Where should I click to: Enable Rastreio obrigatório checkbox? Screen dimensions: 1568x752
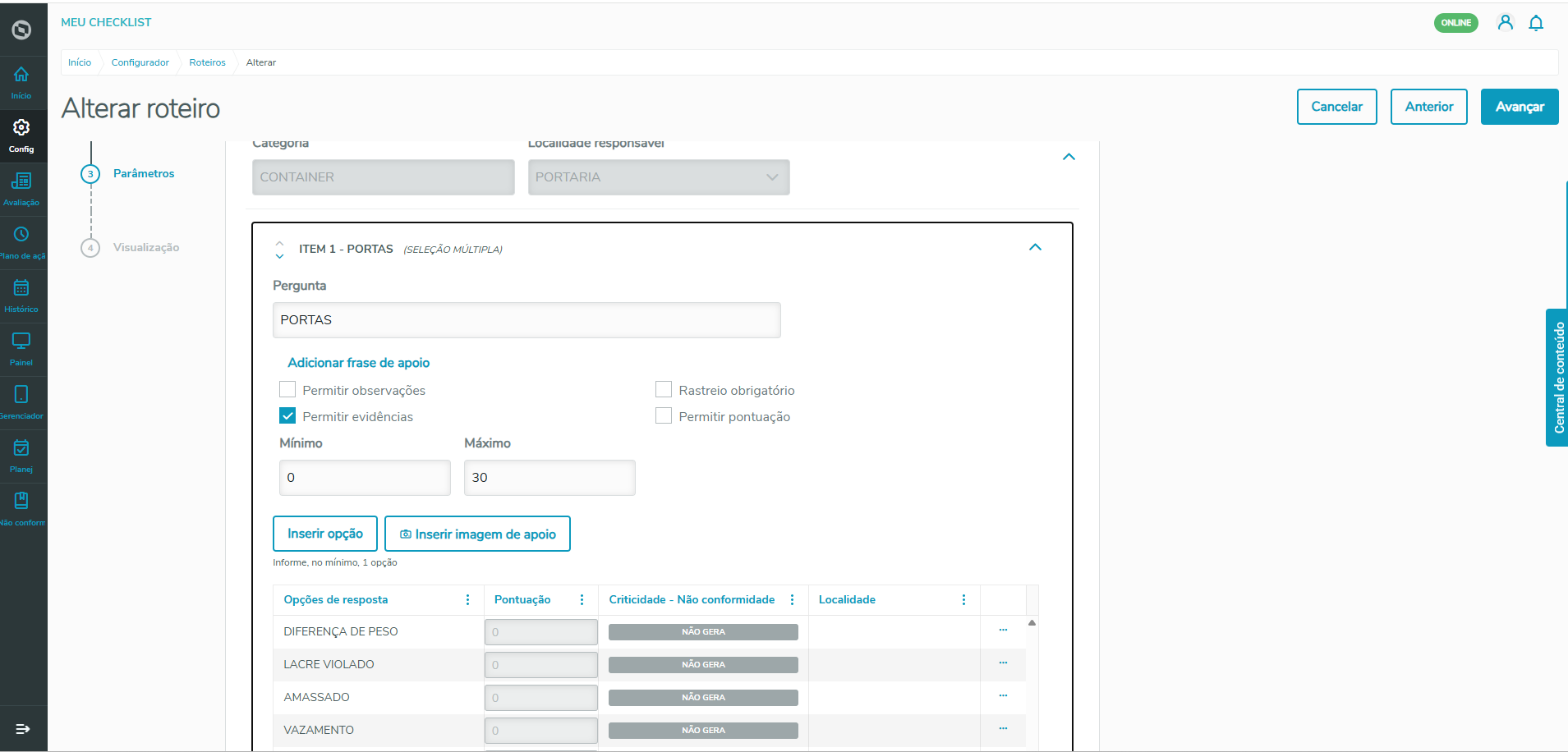point(664,390)
